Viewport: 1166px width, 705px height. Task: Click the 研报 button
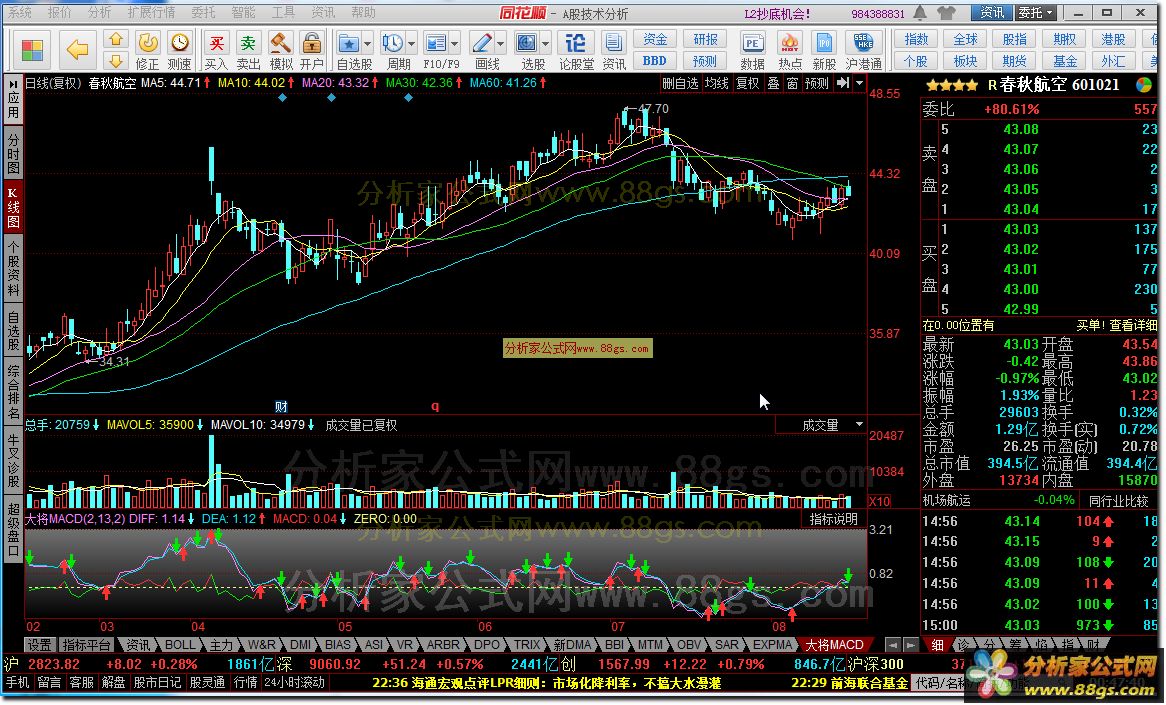click(x=705, y=39)
